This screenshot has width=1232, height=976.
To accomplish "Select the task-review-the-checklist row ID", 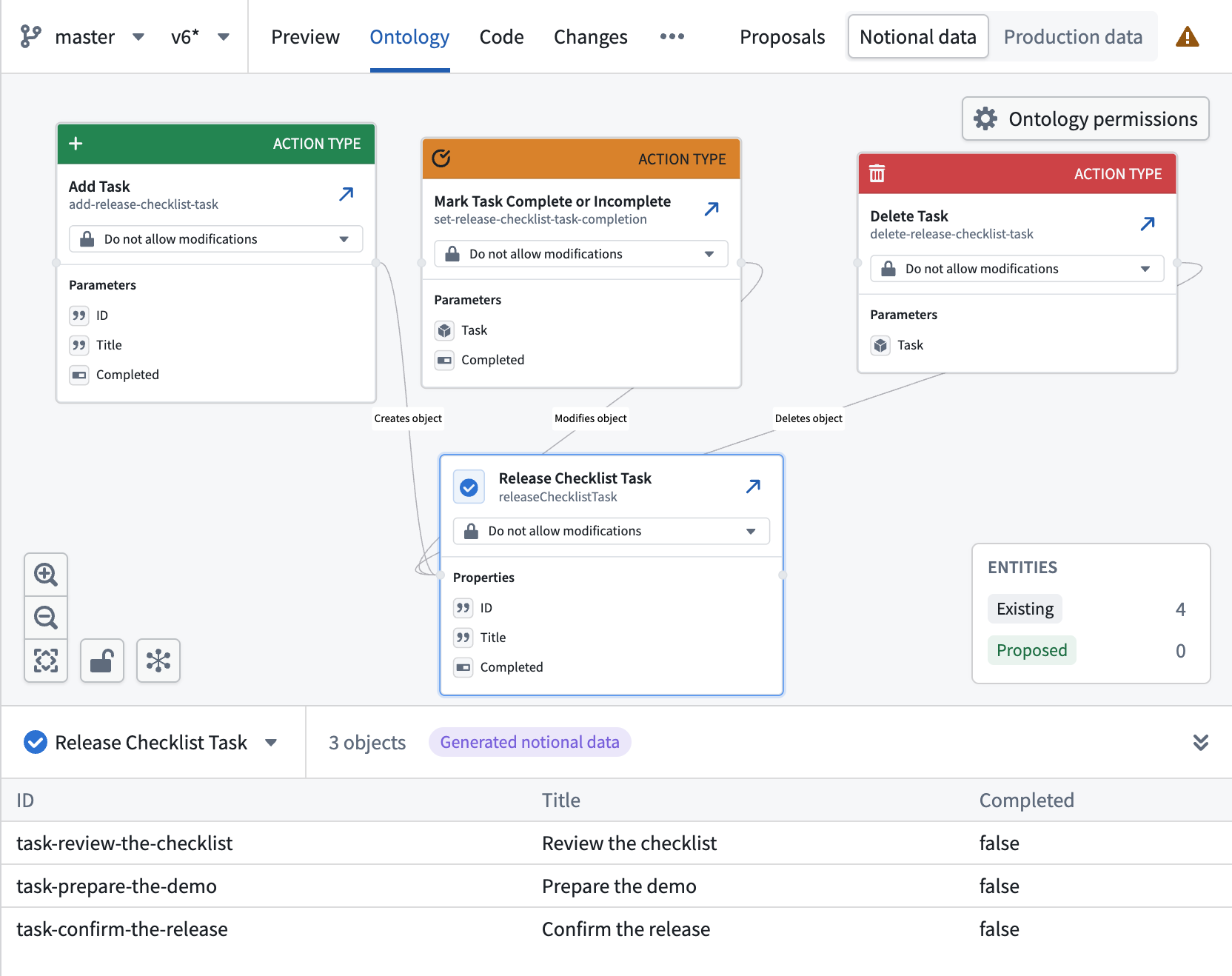I will click(x=124, y=843).
